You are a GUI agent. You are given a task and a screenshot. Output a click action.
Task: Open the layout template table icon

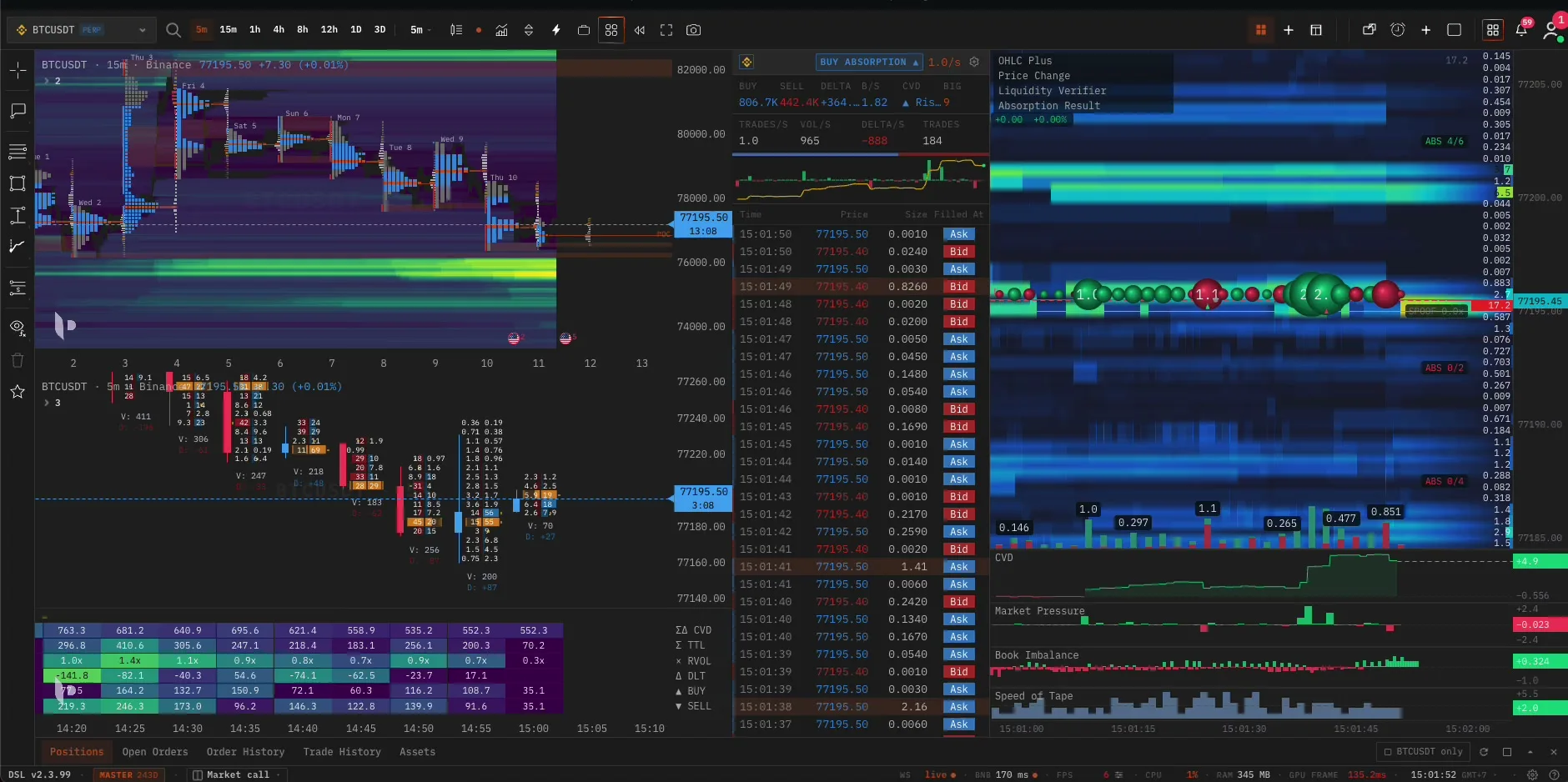pyautogui.click(x=1316, y=30)
